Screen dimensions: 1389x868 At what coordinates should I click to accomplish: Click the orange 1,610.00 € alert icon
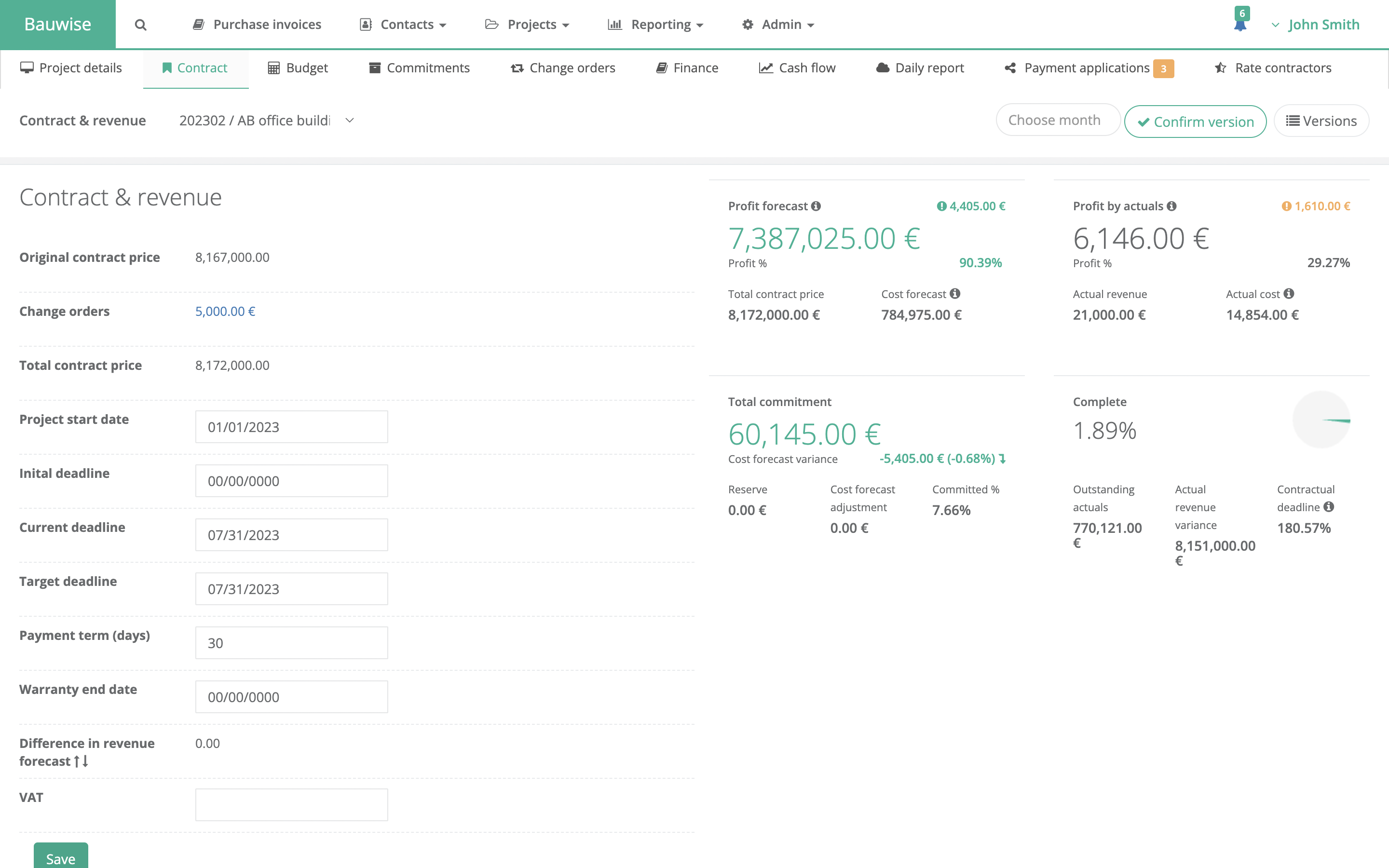1286,205
